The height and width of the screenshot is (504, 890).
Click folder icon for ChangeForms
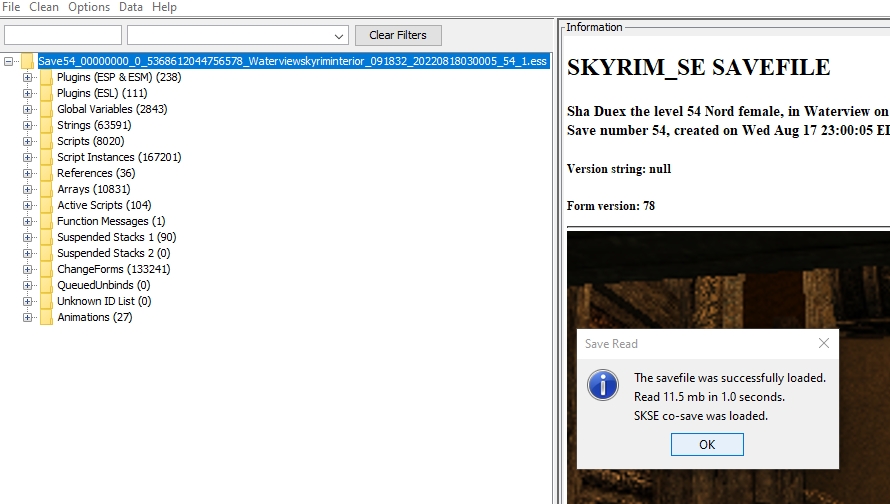(x=47, y=269)
